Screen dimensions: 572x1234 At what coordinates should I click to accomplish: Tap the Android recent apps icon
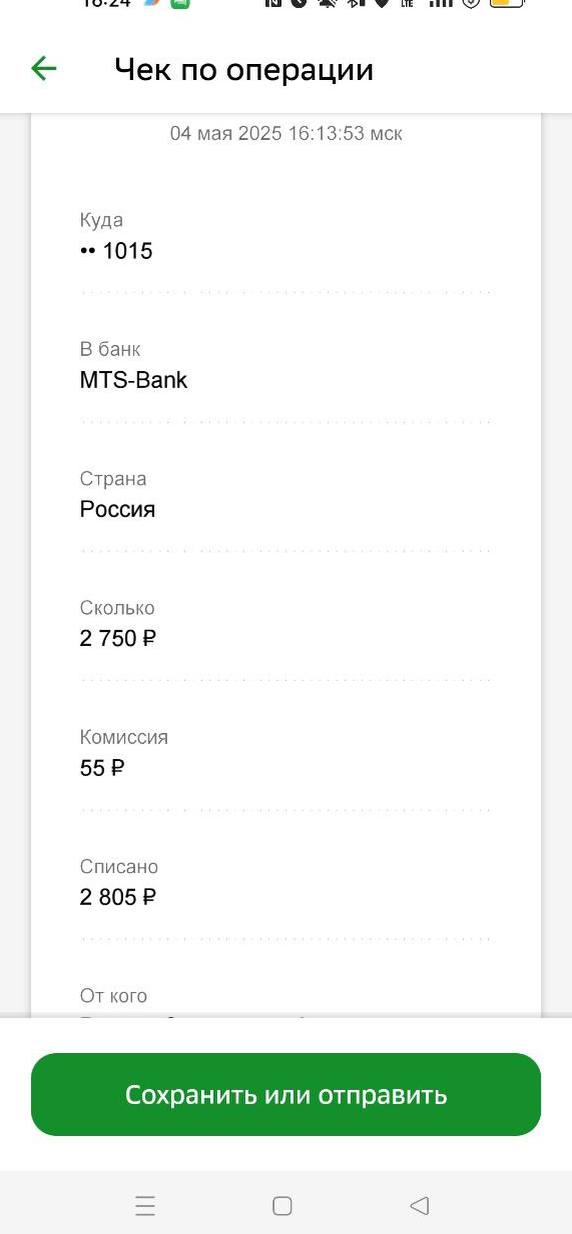pyautogui.click(x=145, y=1206)
